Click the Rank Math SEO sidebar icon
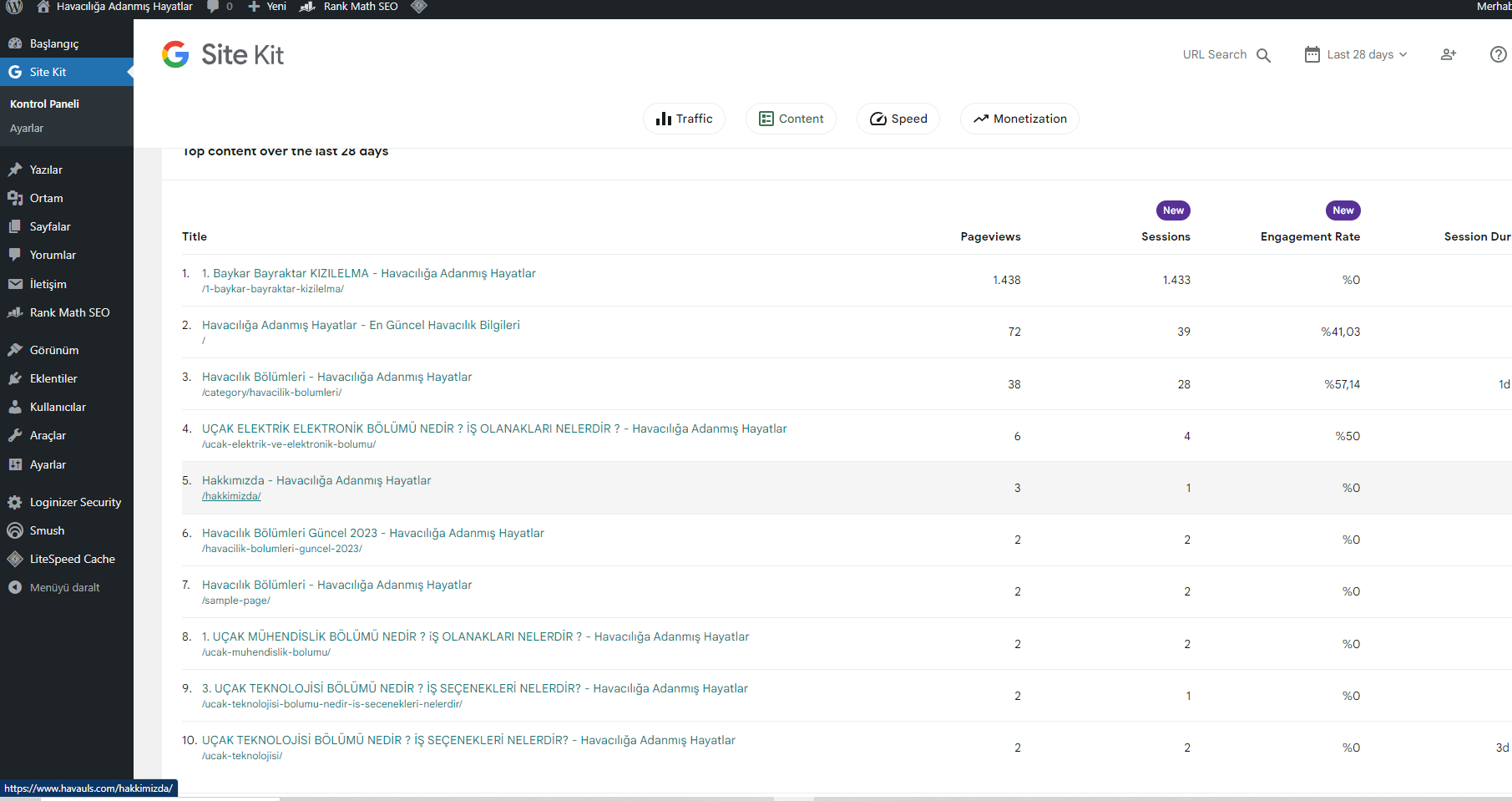The height and width of the screenshot is (801, 1512). [15, 312]
